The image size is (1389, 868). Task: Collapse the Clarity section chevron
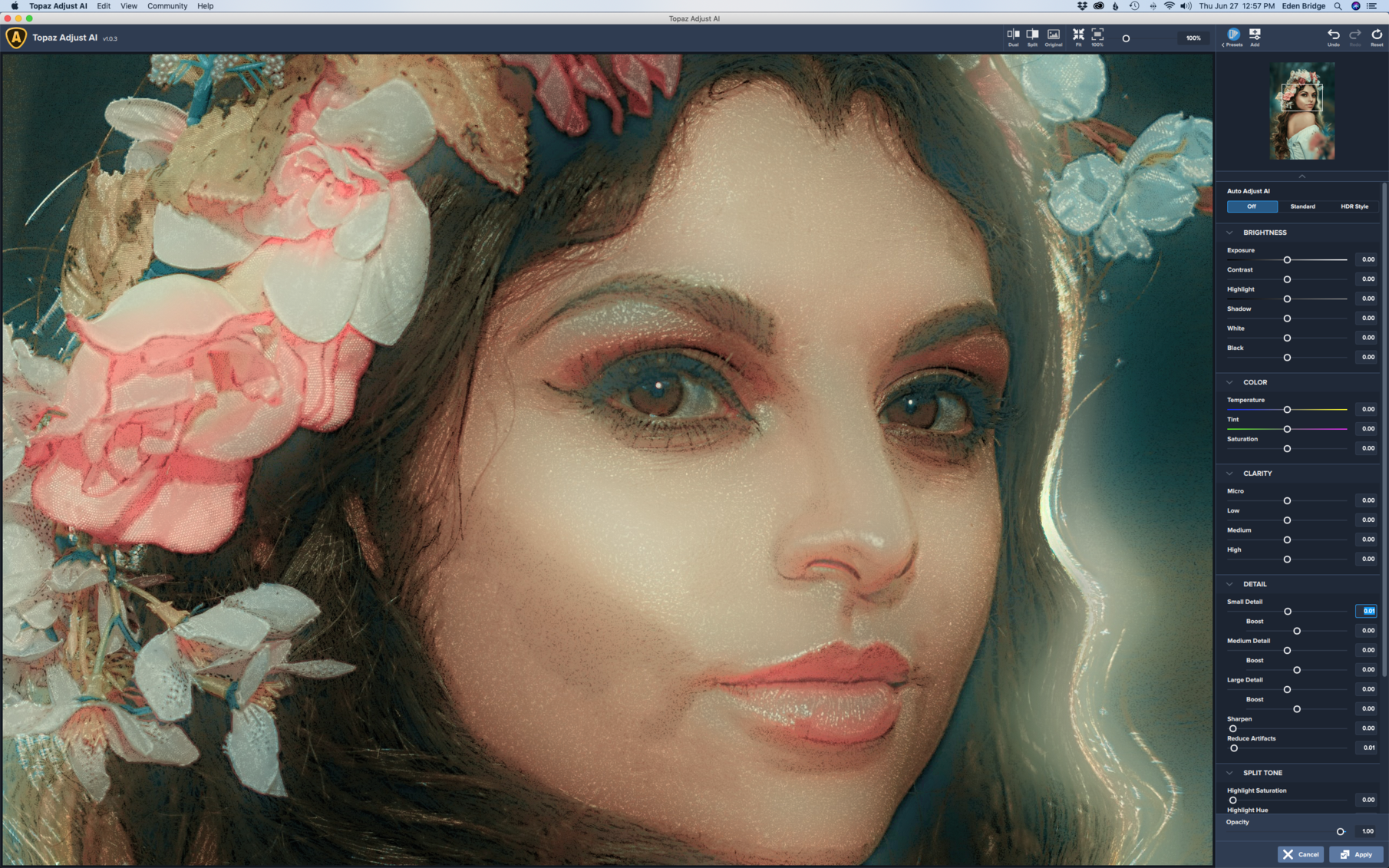tap(1230, 474)
